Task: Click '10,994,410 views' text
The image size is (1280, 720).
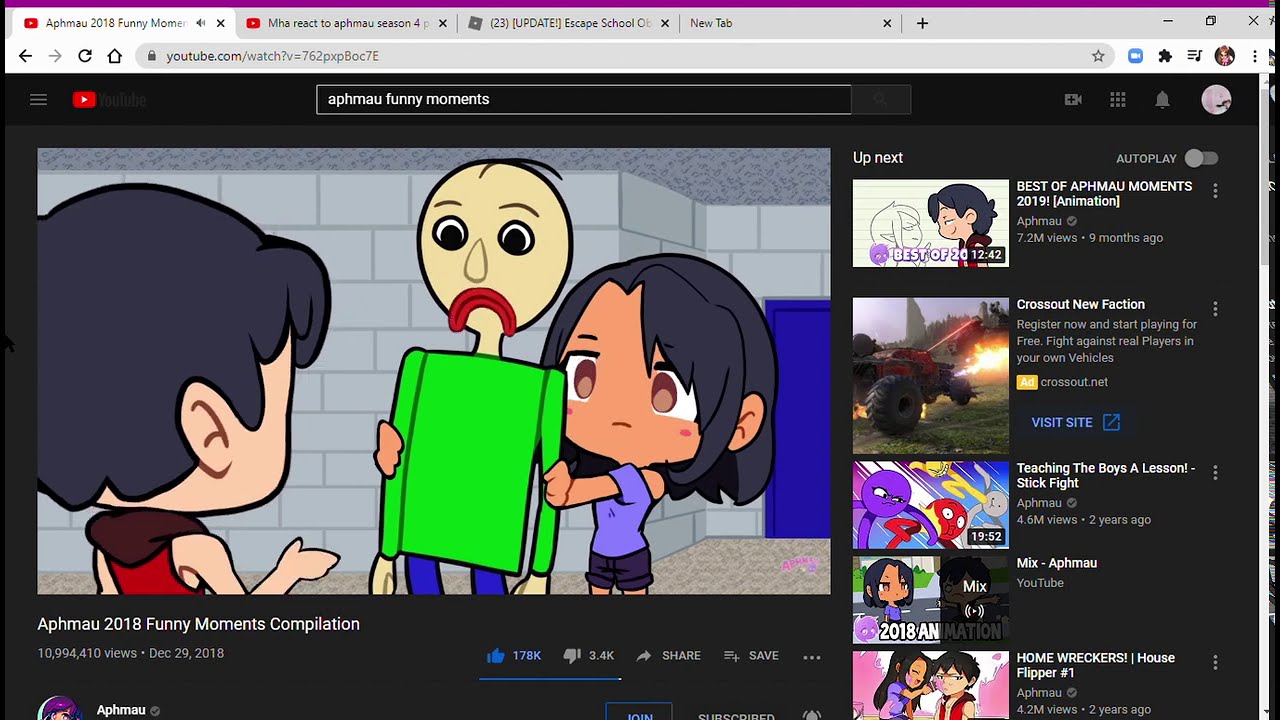Action: (87, 653)
